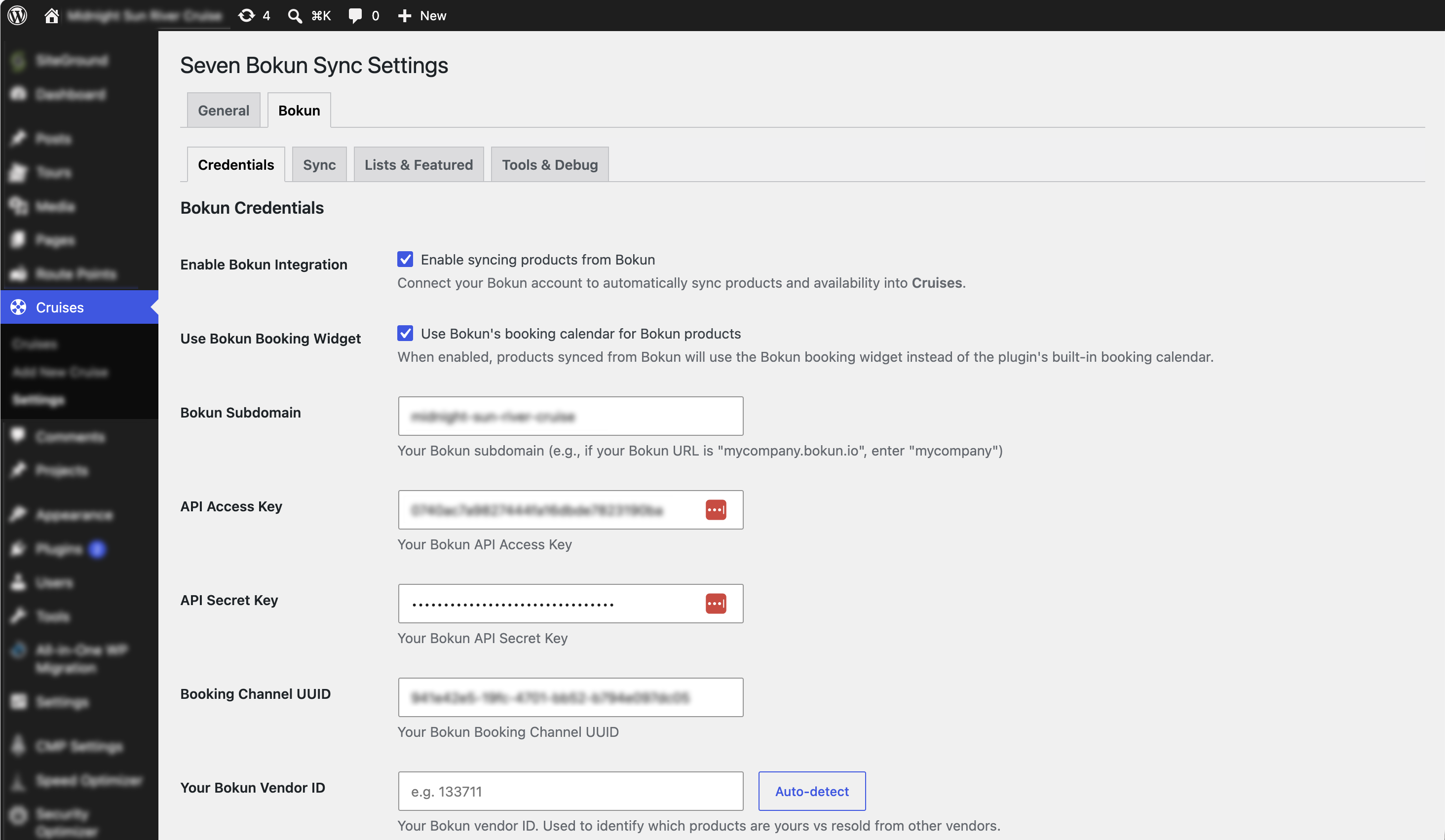Select the Cruises sidebar menu icon
This screenshot has height=840, width=1445.
[x=18, y=307]
